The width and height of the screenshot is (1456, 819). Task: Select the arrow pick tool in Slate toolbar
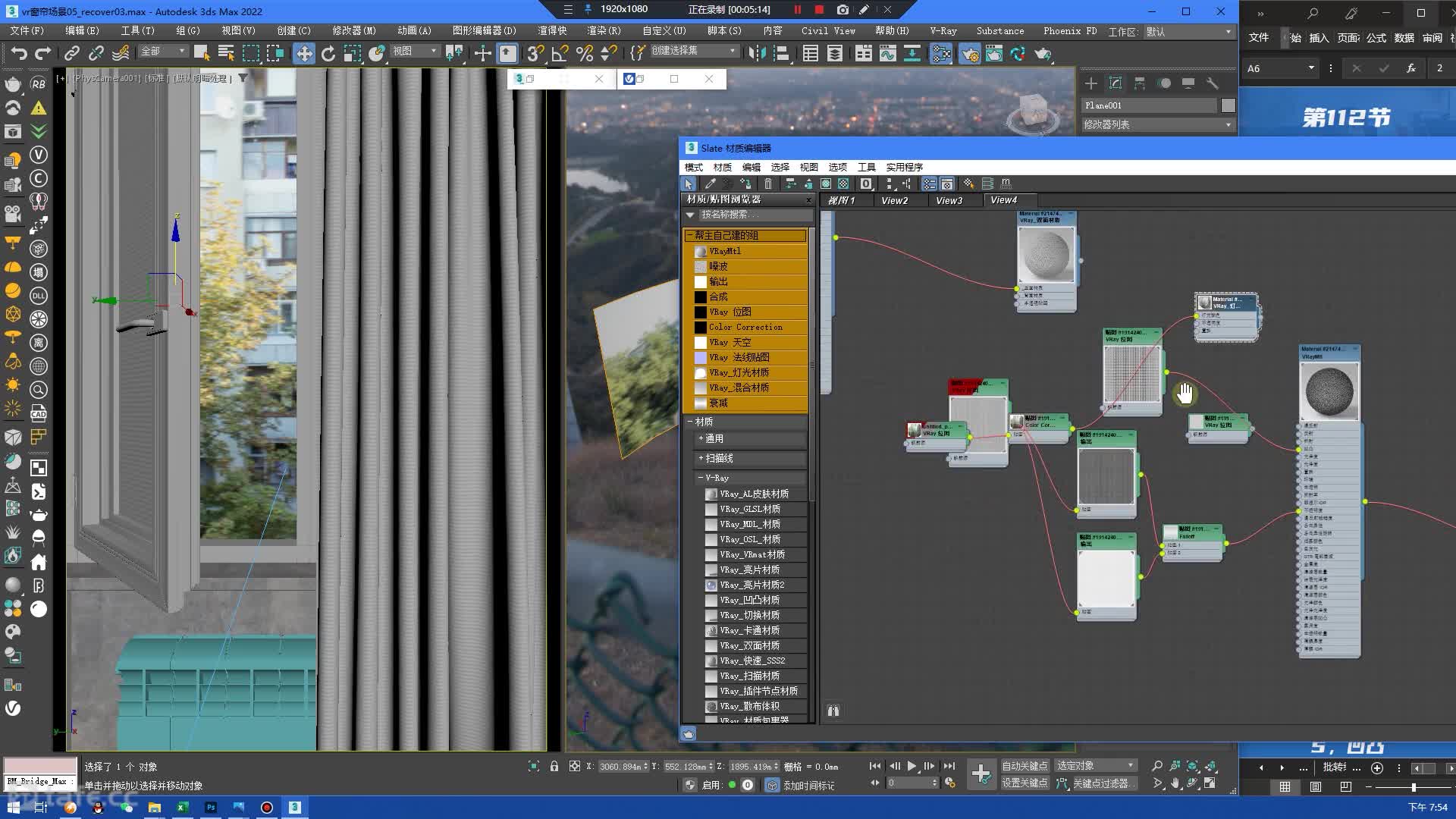[689, 184]
